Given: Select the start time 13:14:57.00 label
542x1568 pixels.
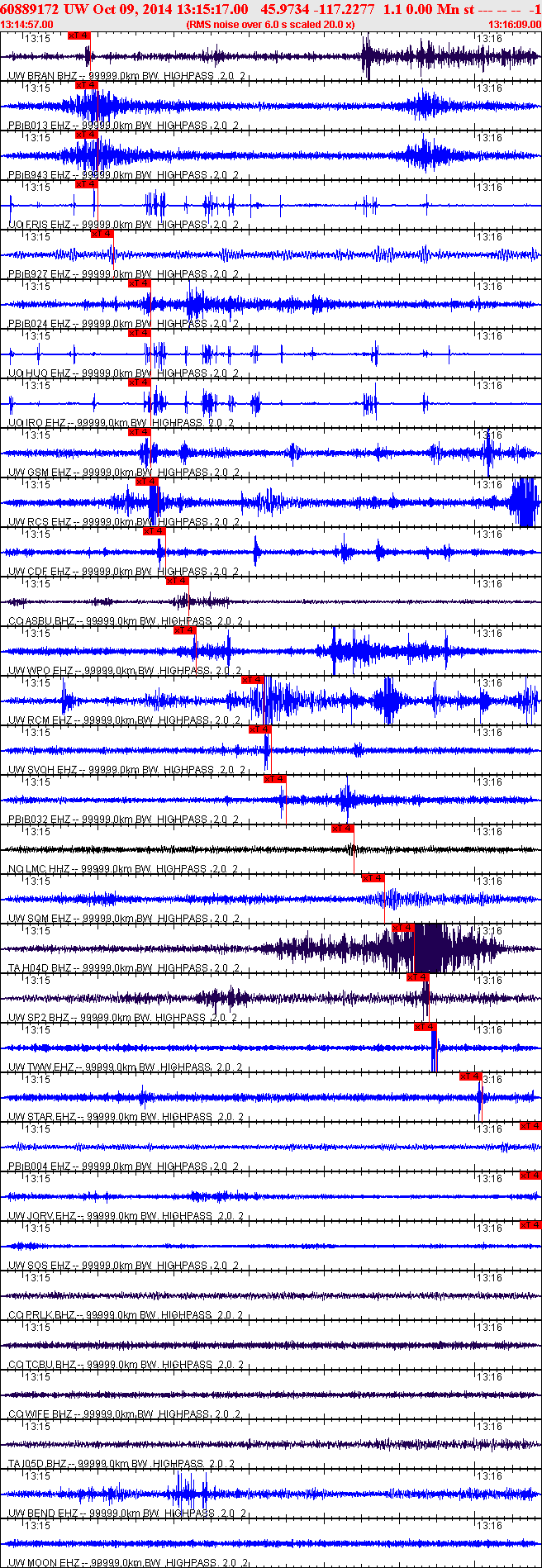Looking at the screenshot, I should click(x=26, y=25).
